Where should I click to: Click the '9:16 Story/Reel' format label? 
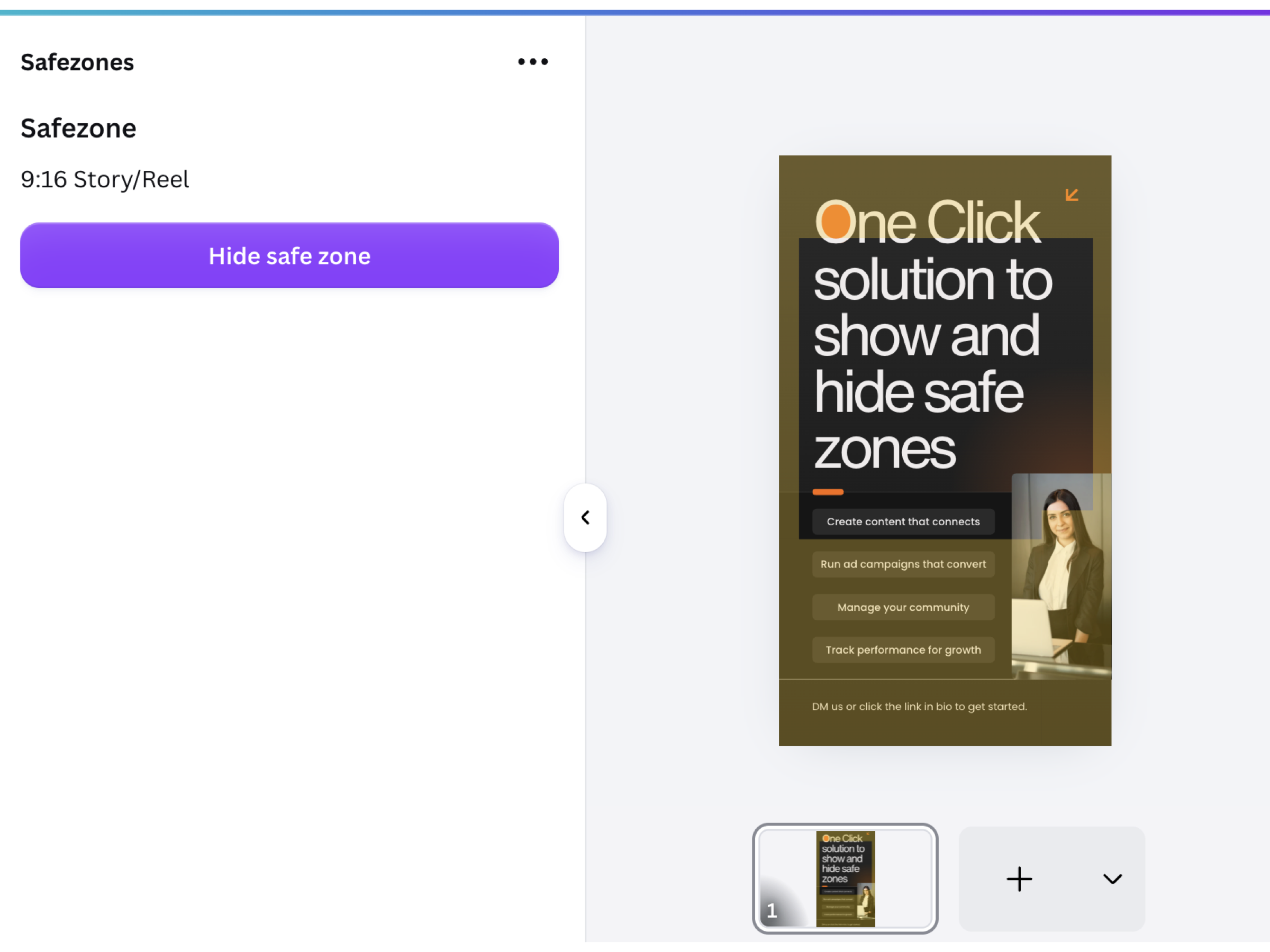[x=105, y=179]
